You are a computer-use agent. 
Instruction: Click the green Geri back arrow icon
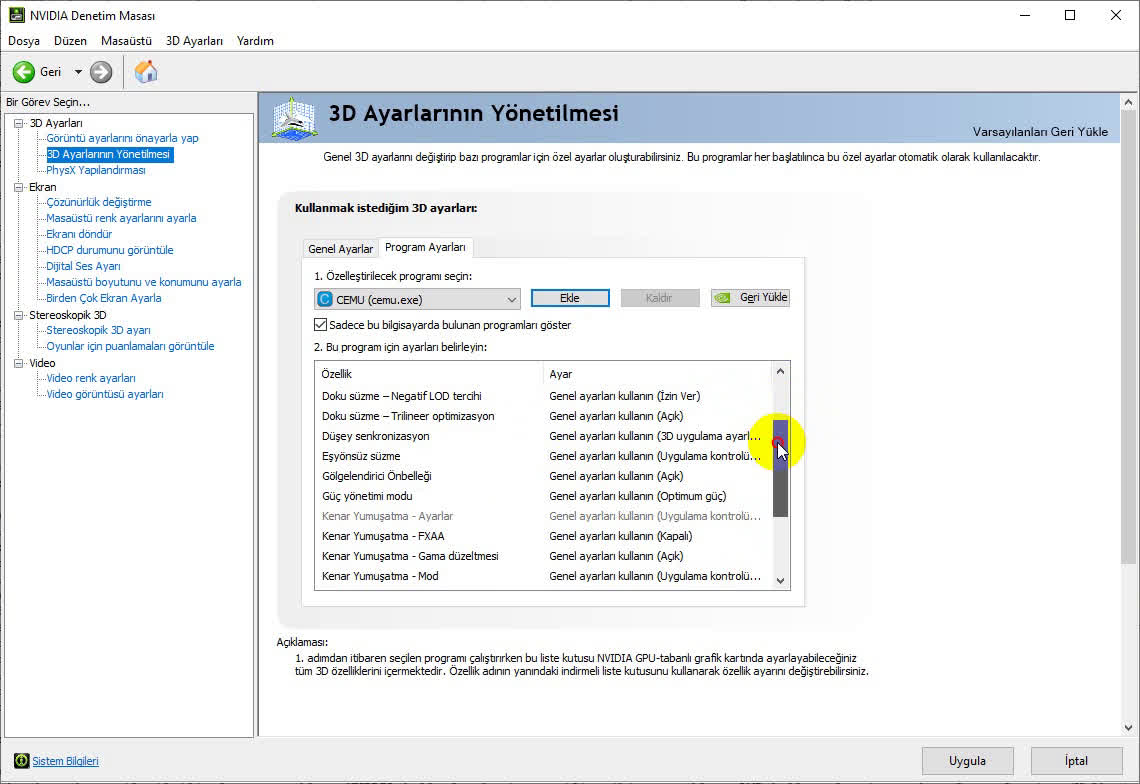tap(23, 72)
